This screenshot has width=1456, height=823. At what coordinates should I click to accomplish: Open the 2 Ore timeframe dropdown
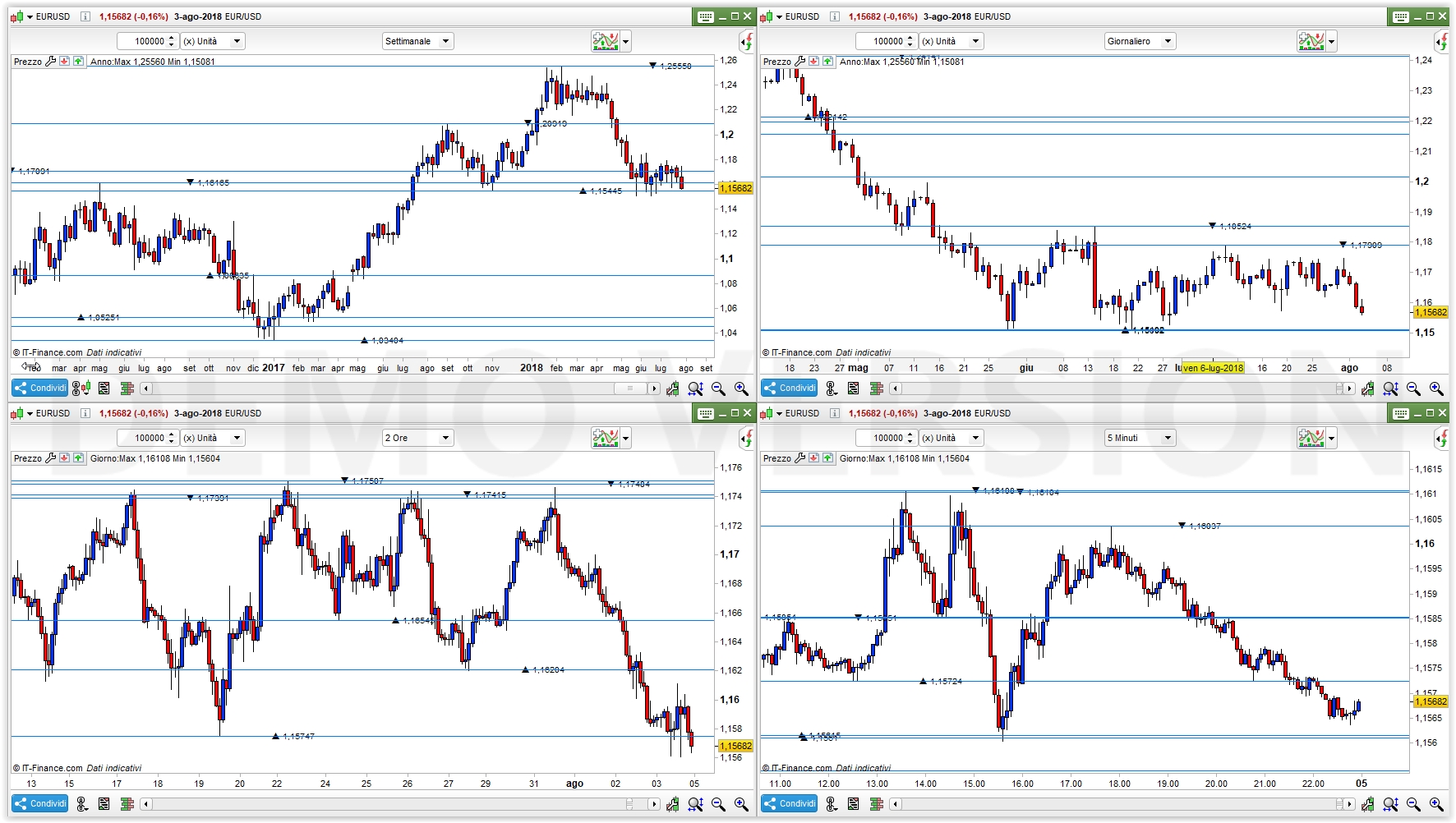[x=418, y=438]
